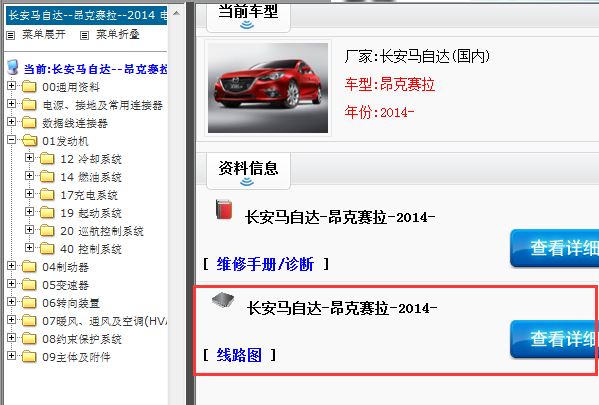Click the 线路图 entry title 长安马自达-昂克赛拉-2014-

click(342, 308)
